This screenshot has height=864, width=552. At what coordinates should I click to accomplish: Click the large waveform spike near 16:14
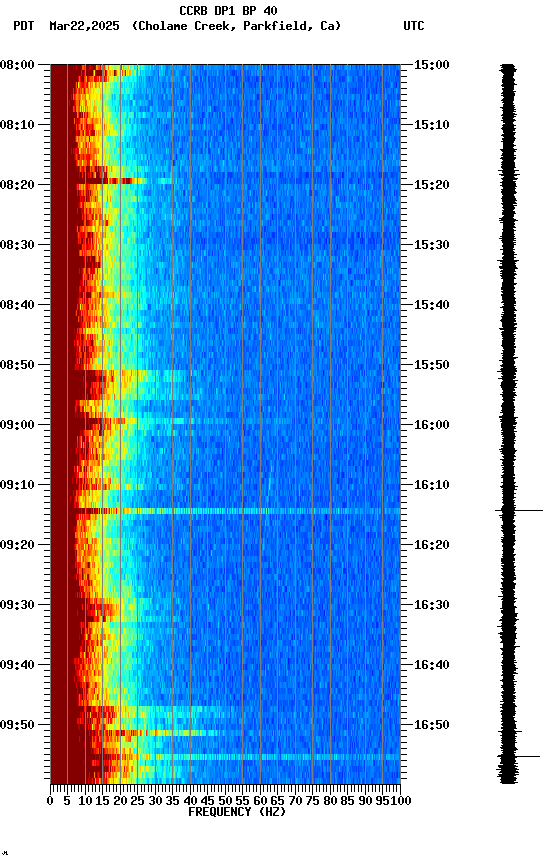(519, 511)
